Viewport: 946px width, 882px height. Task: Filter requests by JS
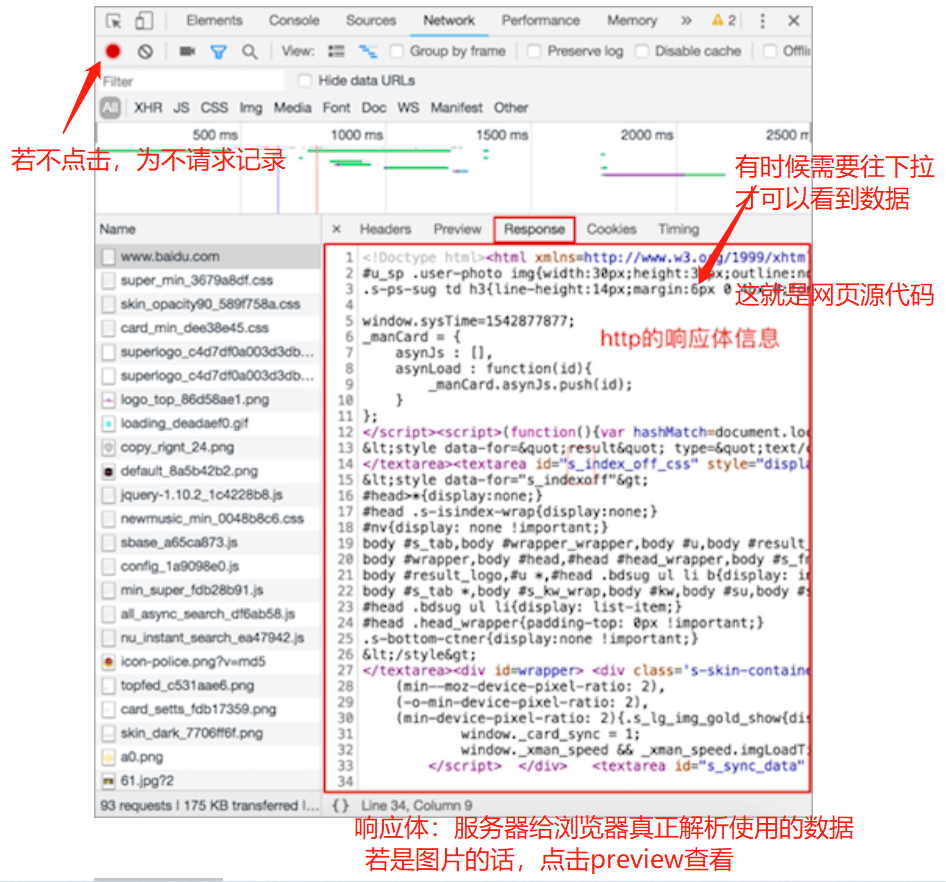181,108
